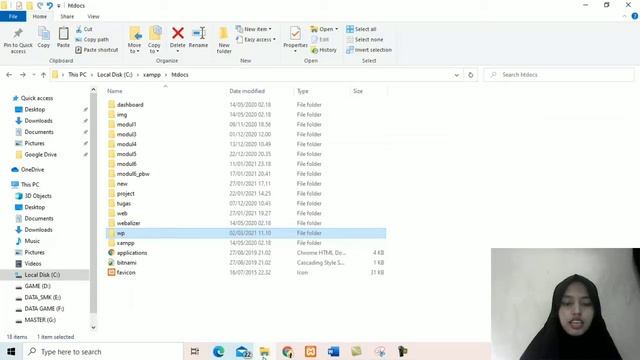The height and width of the screenshot is (360, 640).
Task: Select the bitnami stylesheet file
Action: [x=126, y=262]
